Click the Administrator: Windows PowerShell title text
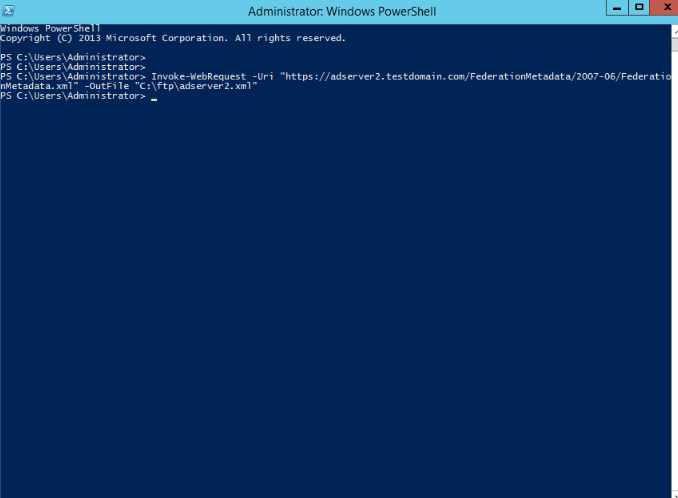Image resolution: width=678 pixels, height=498 pixels. click(x=342, y=11)
